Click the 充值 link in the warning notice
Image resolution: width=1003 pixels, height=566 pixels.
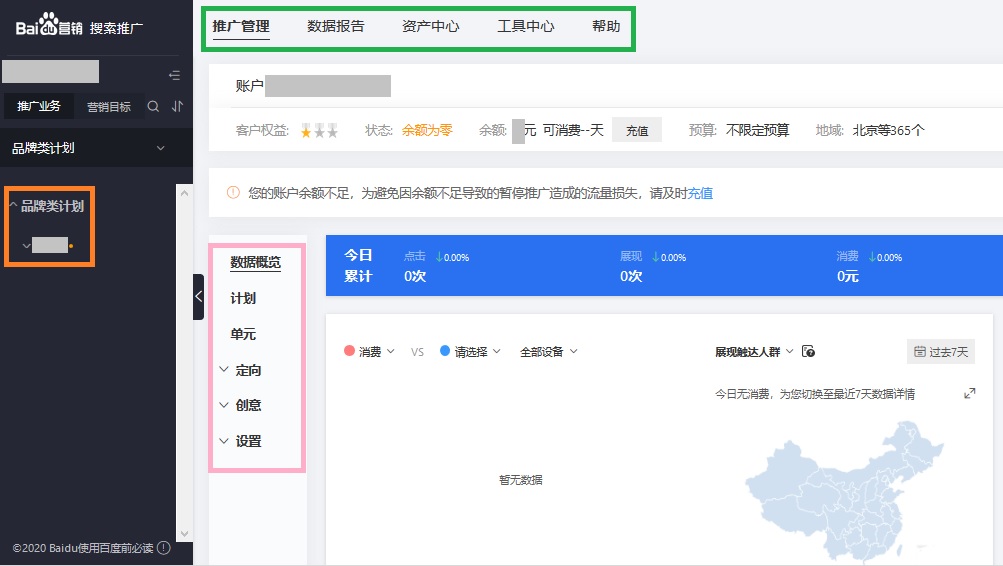(x=701, y=193)
